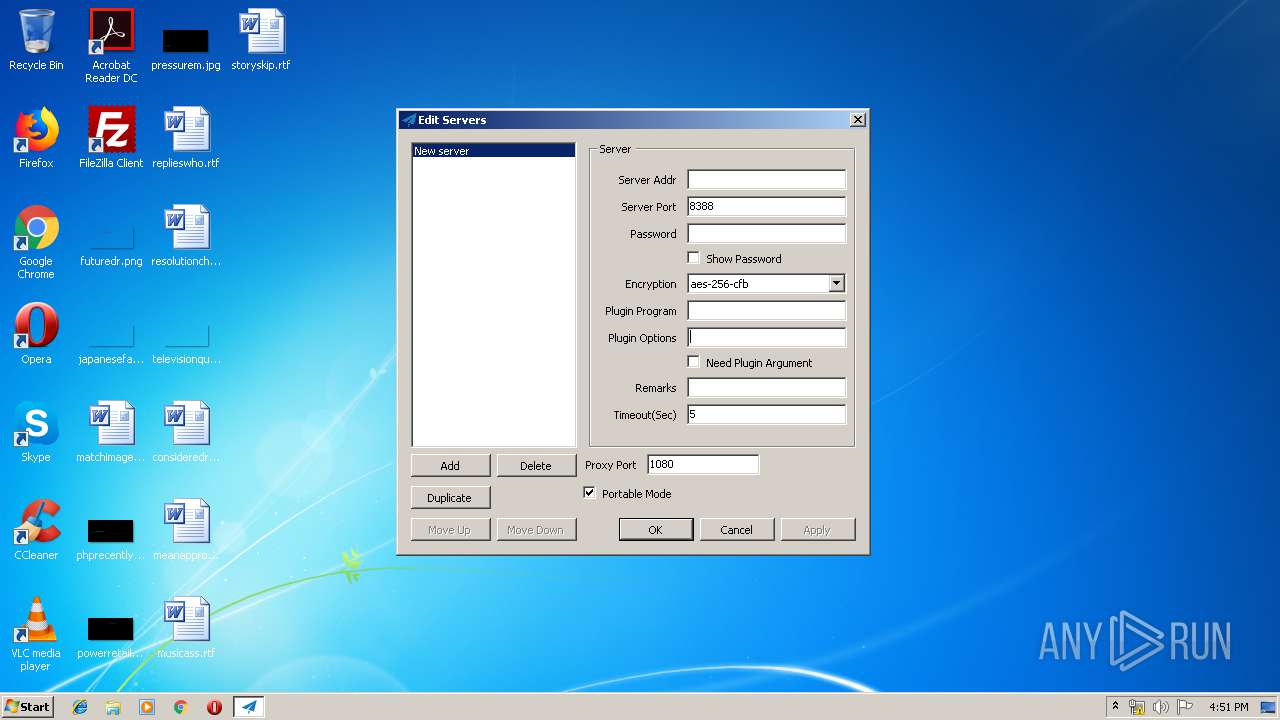Image resolution: width=1280 pixels, height=720 pixels.
Task: Select powerretail... file icon
Action: tap(111, 636)
